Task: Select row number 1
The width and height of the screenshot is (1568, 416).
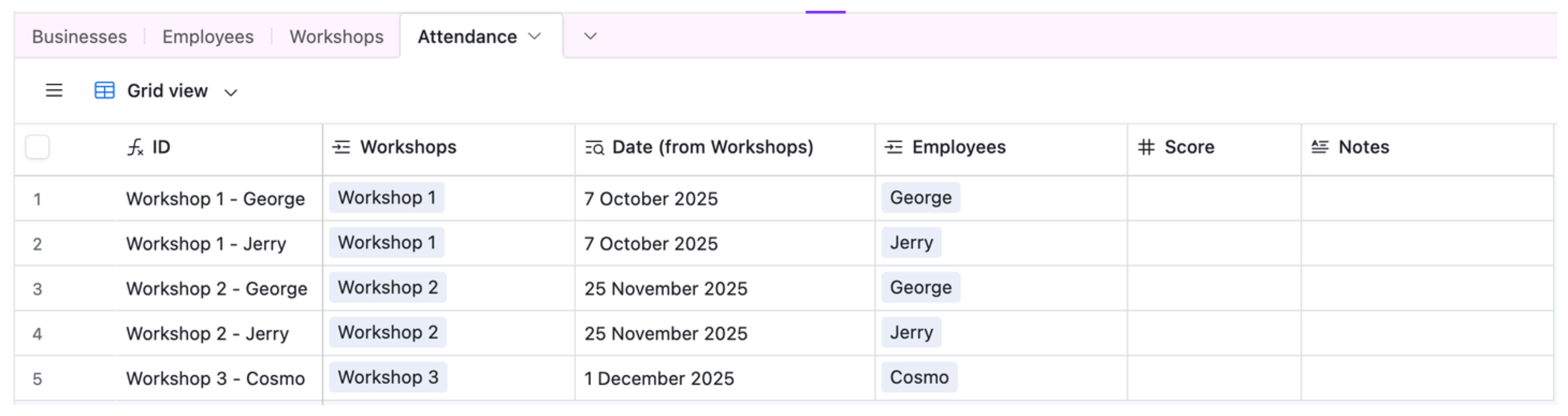Action: [x=37, y=199]
